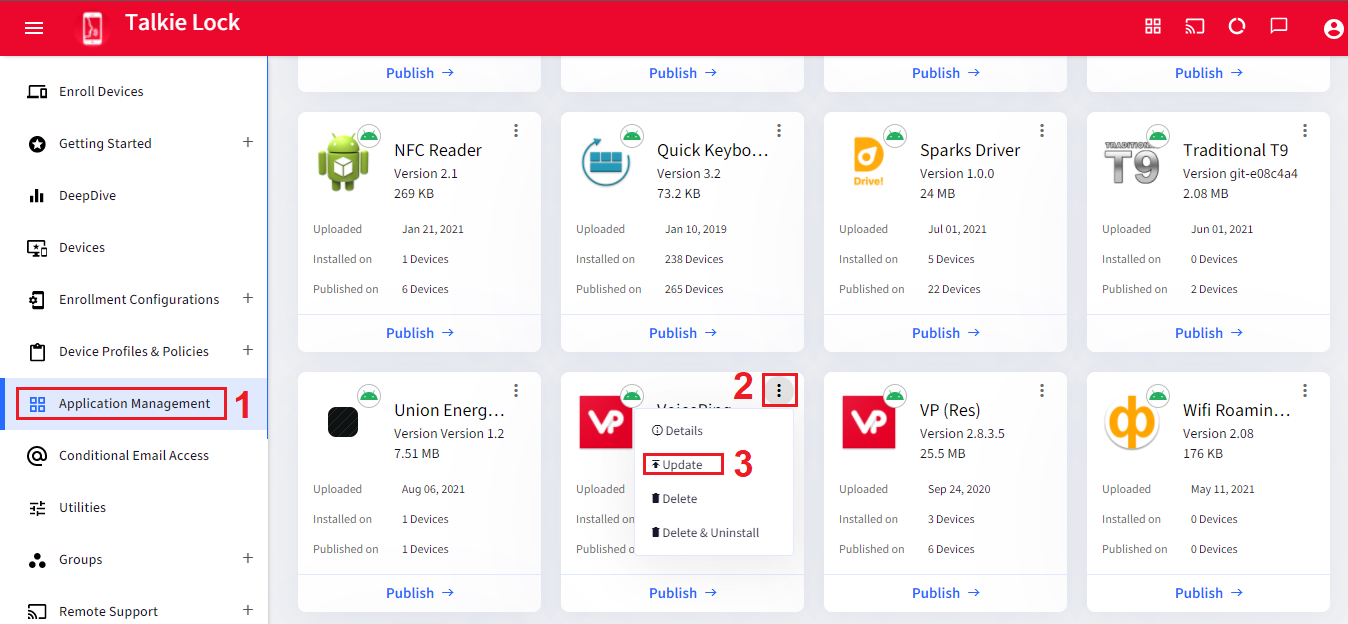Click the Wifi Roaming app logo
The width and height of the screenshot is (1348, 624).
pyautogui.click(x=1132, y=422)
